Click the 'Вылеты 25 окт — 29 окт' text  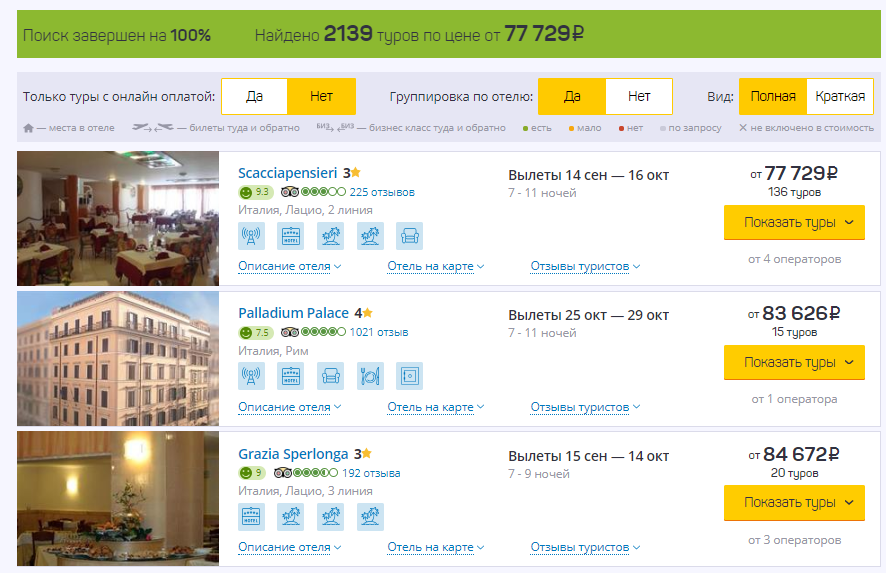tap(588, 315)
